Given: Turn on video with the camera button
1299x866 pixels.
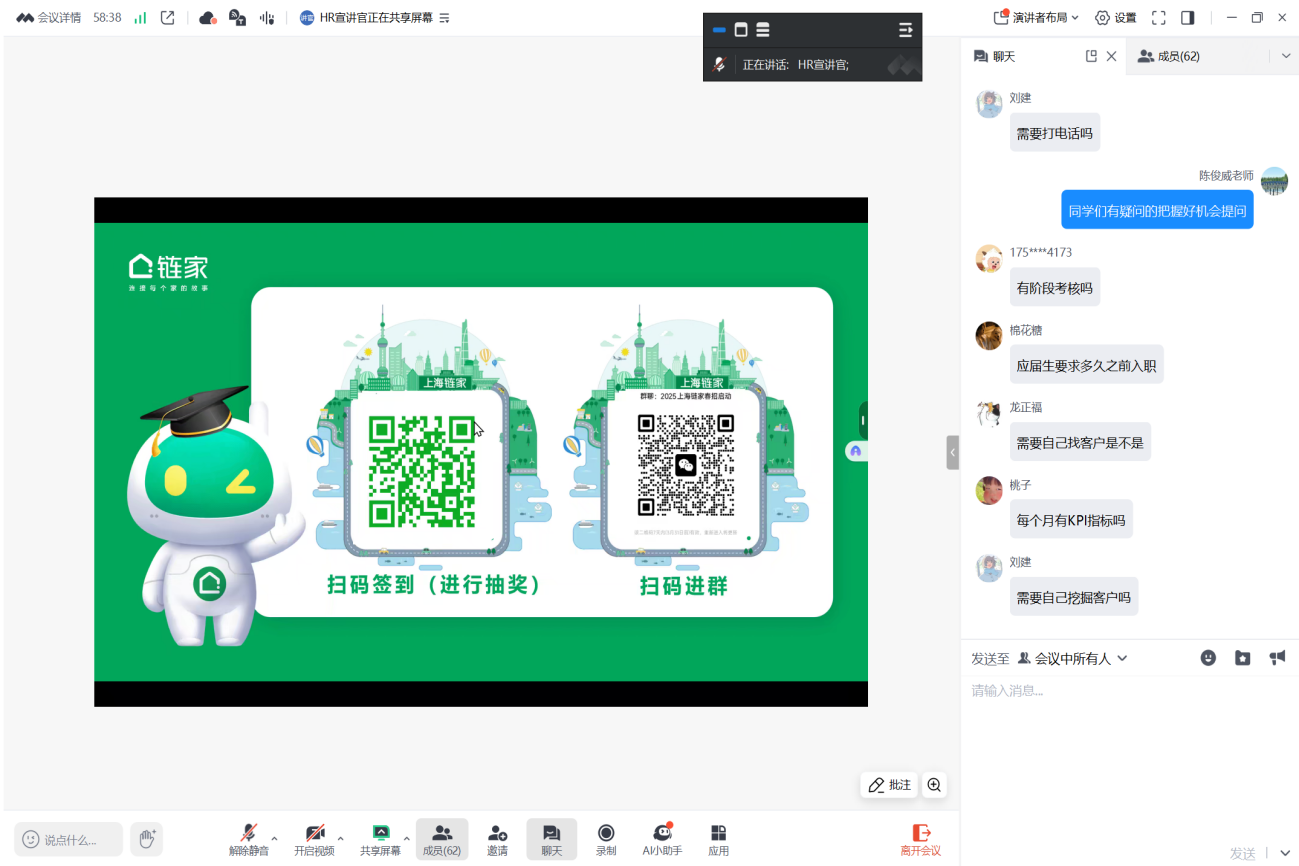Looking at the screenshot, I should pyautogui.click(x=314, y=838).
